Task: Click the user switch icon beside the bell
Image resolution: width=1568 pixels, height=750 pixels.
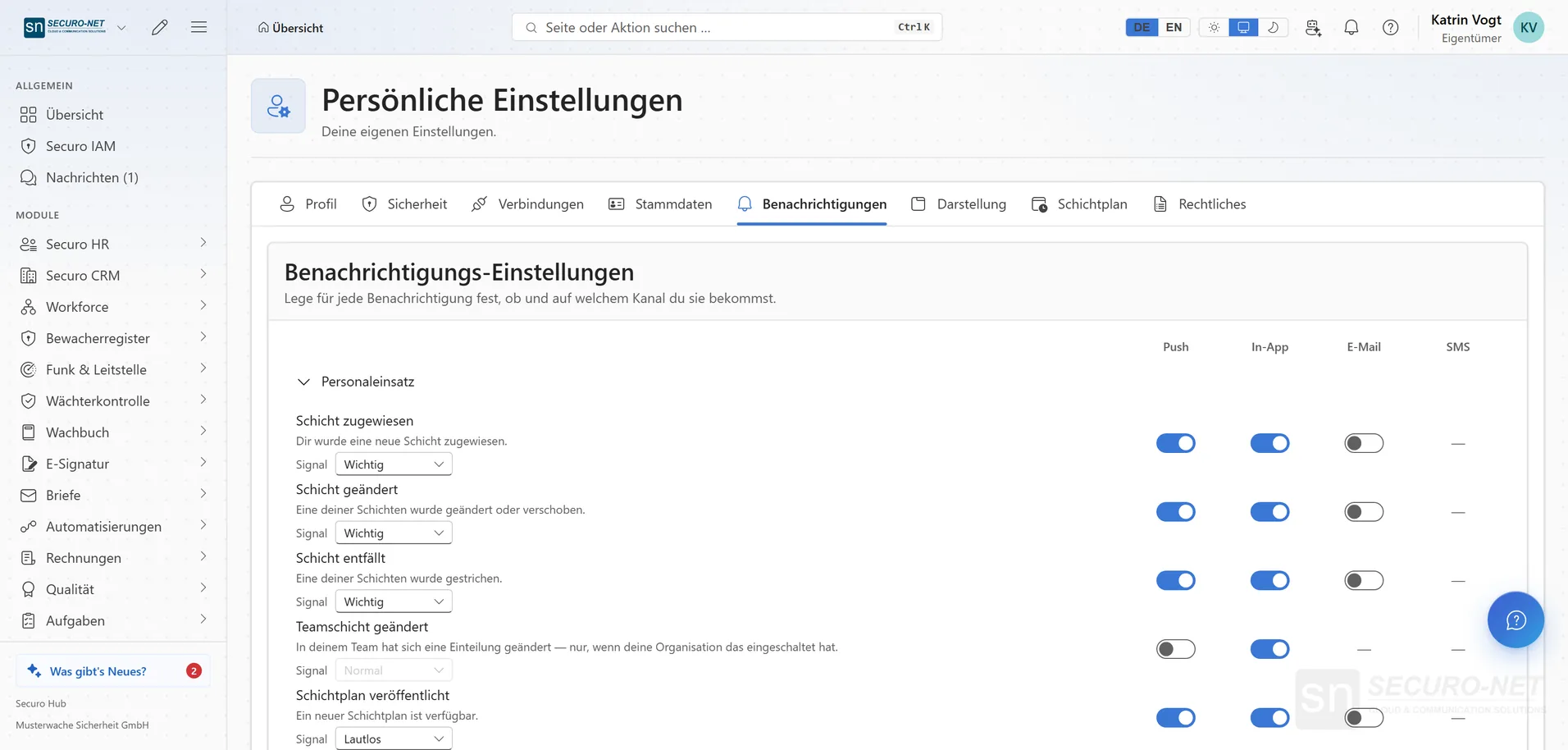Action: click(x=1313, y=27)
